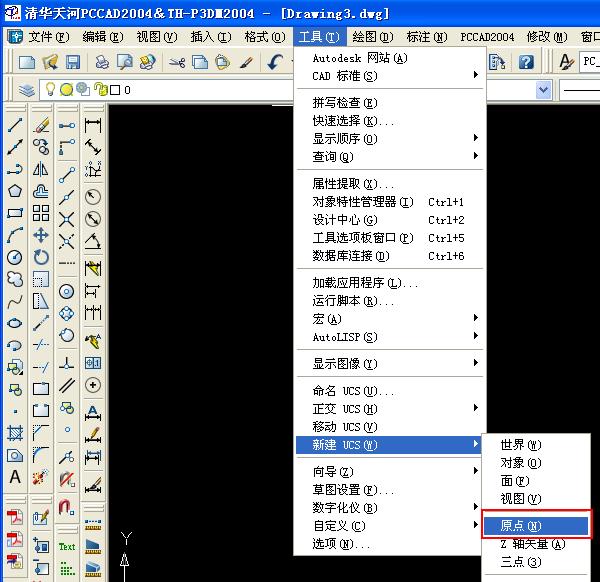
Task: Click the green Text tool icon
Action: click(x=67, y=547)
